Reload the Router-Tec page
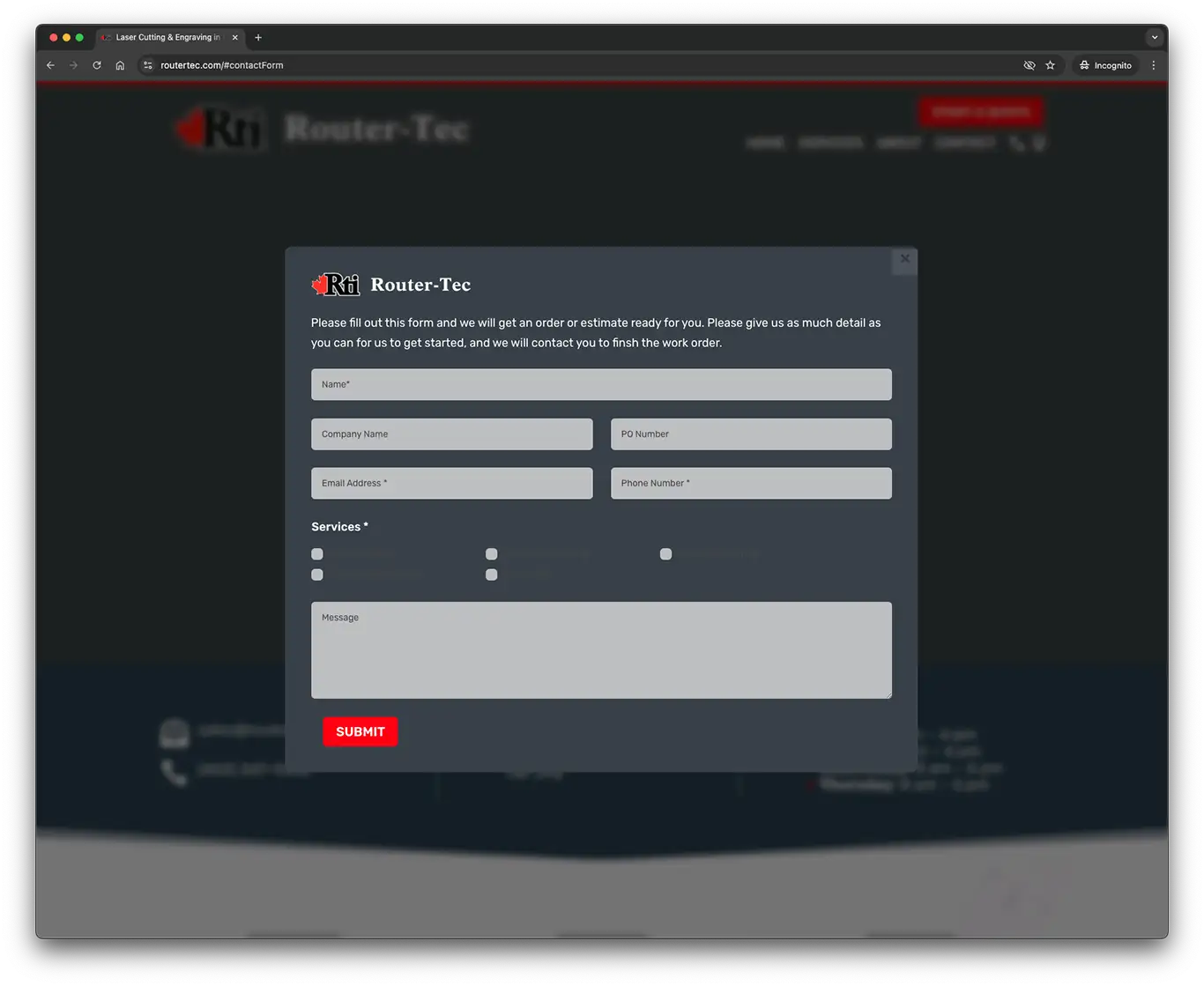The image size is (1204, 986). [97, 65]
